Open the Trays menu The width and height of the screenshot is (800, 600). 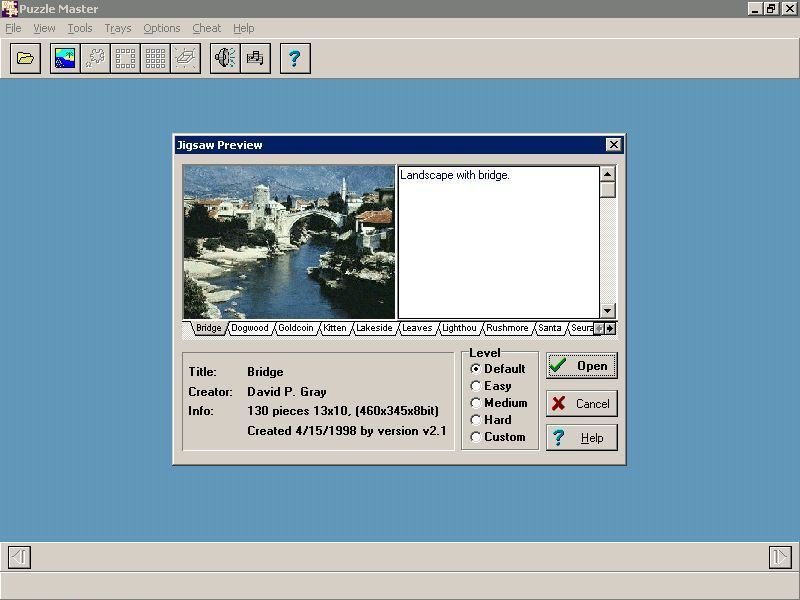click(117, 28)
